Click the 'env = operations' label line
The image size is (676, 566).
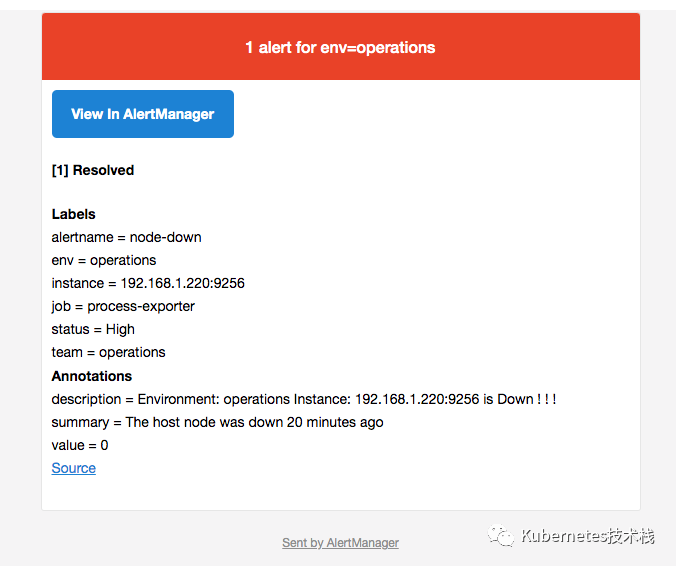pyautogui.click(x=104, y=260)
